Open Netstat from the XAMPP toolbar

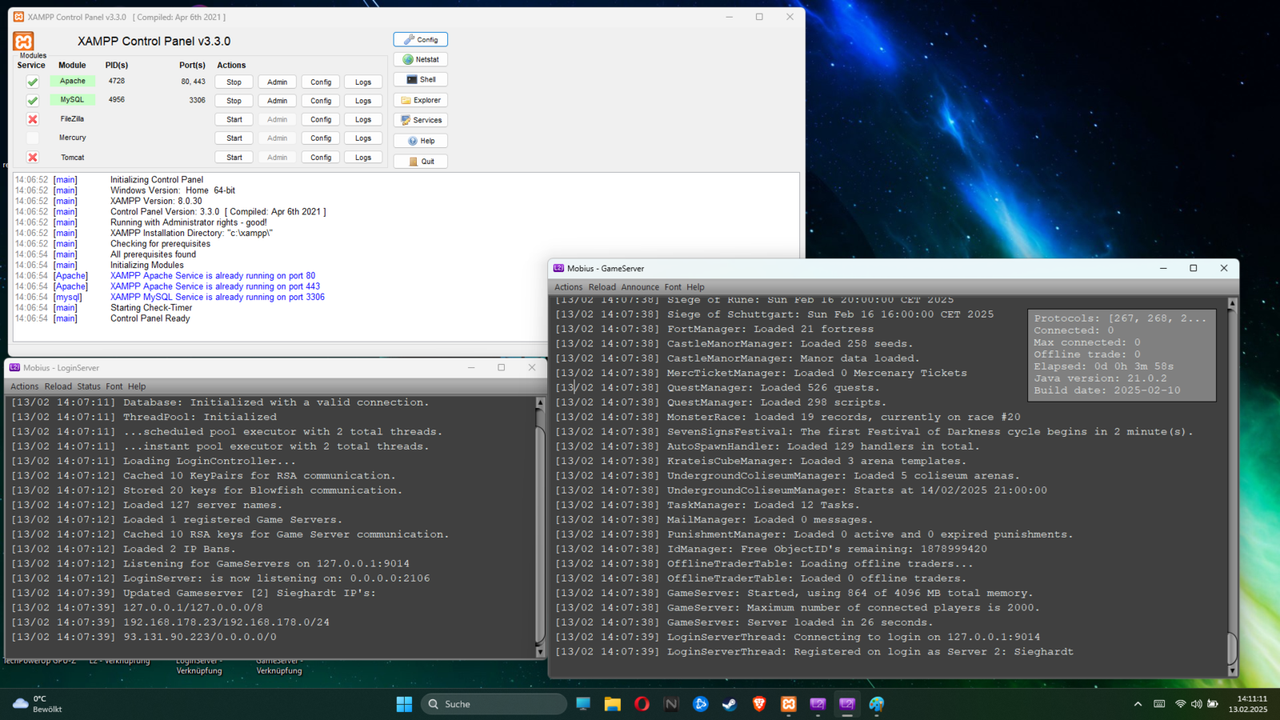[420, 59]
